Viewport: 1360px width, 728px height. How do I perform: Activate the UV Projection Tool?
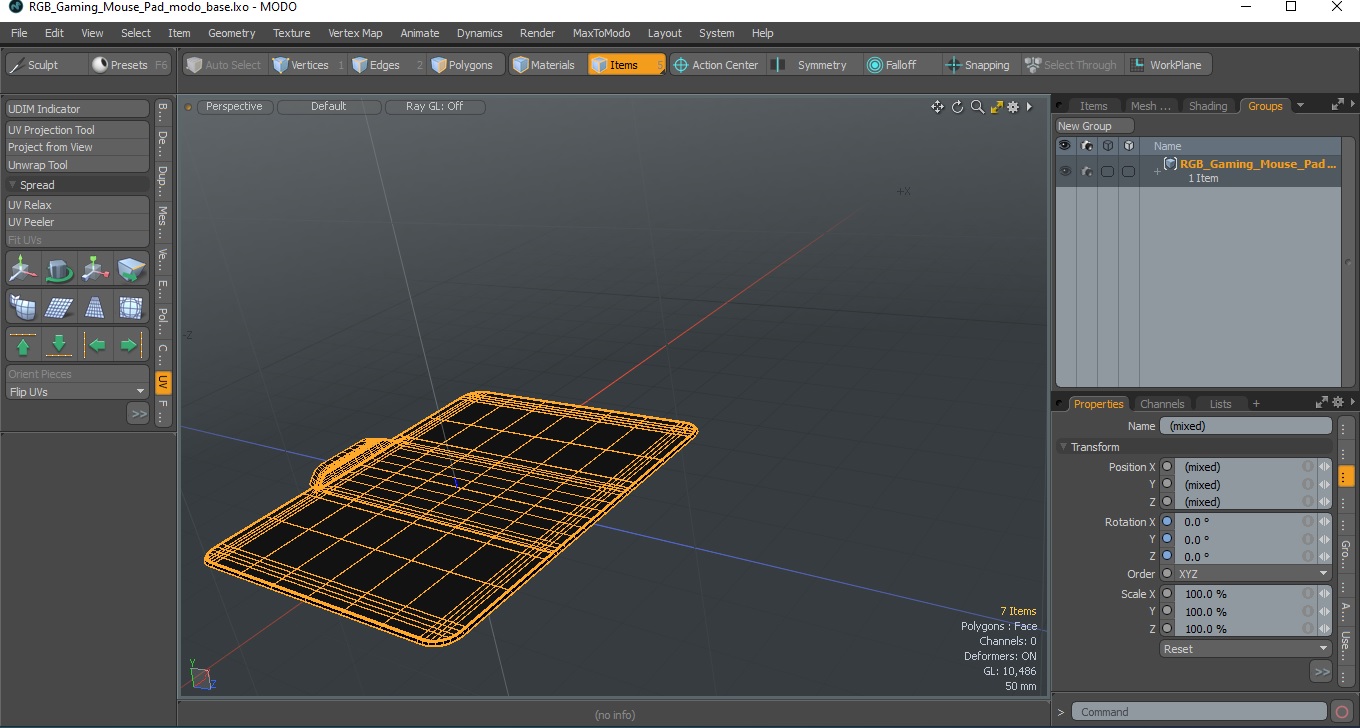pos(77,130)
